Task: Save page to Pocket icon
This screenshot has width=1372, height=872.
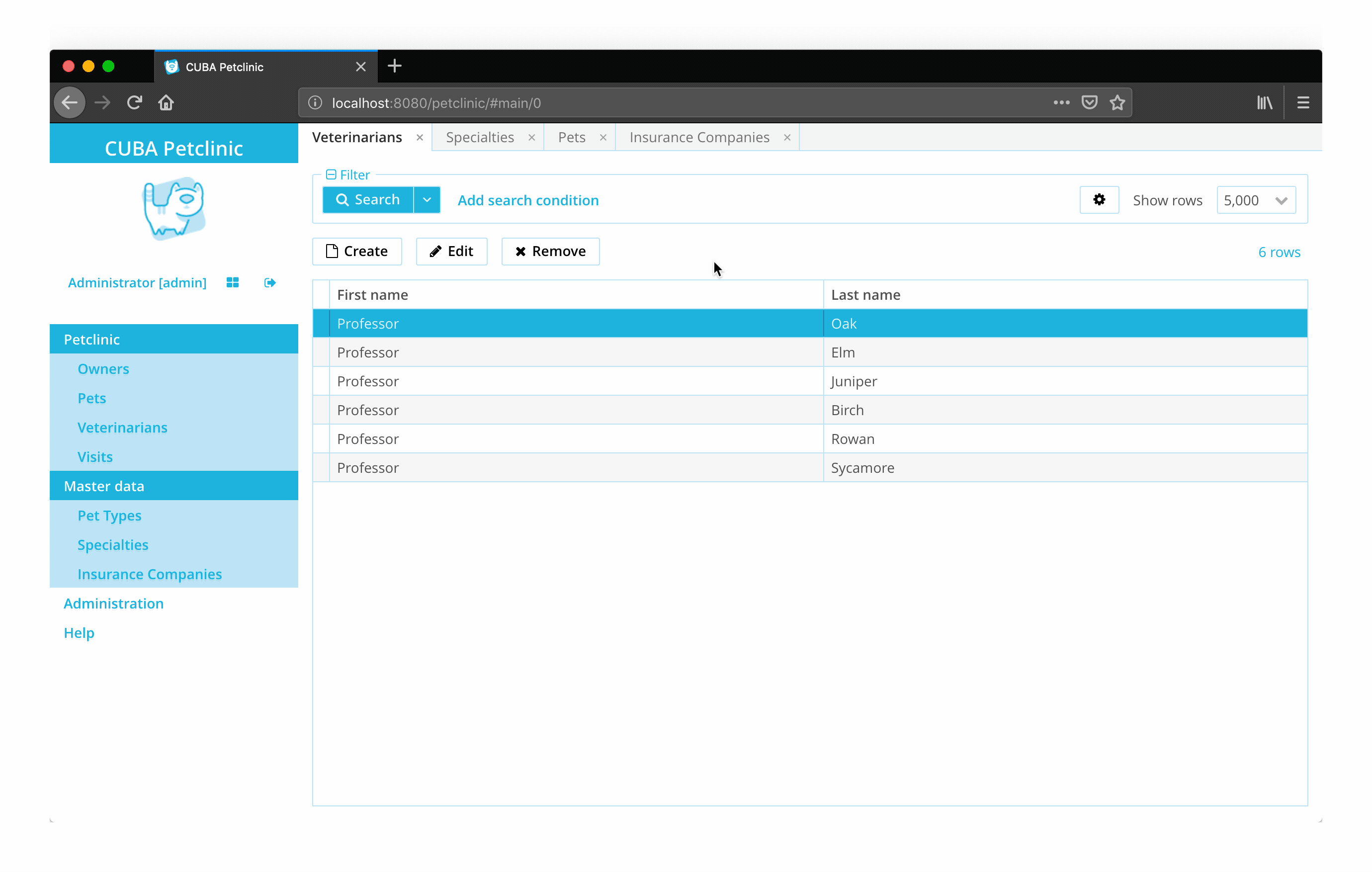Action: tap(1089, 102)
